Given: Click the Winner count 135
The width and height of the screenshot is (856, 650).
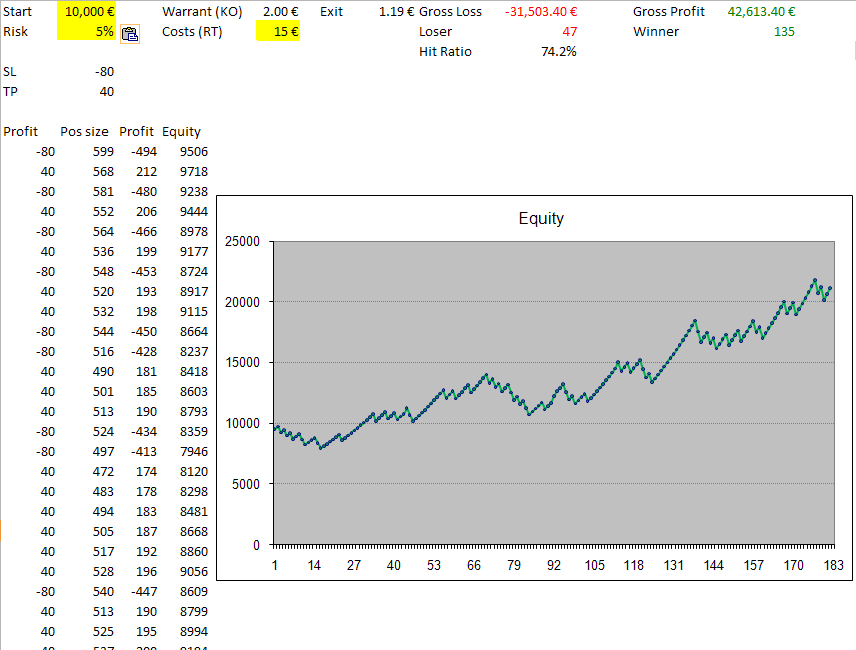Looking at the screenshot, I should pyautogui.click(x=783, y=32).
